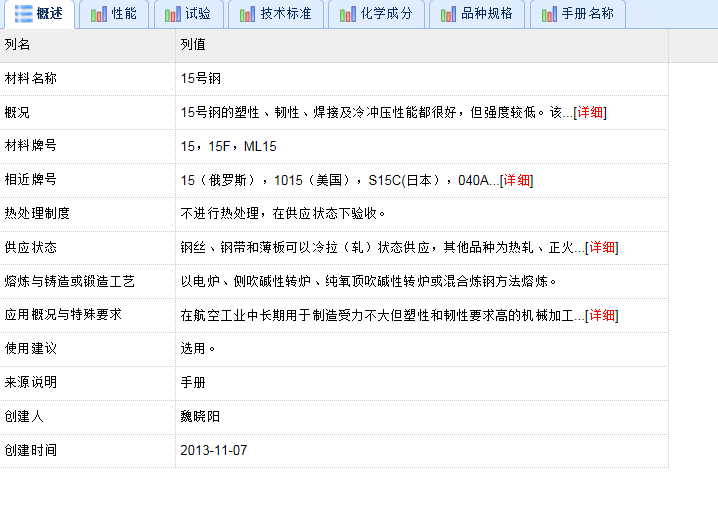
Task: Select the 来源说明 label cell
Action: point(87,383)
